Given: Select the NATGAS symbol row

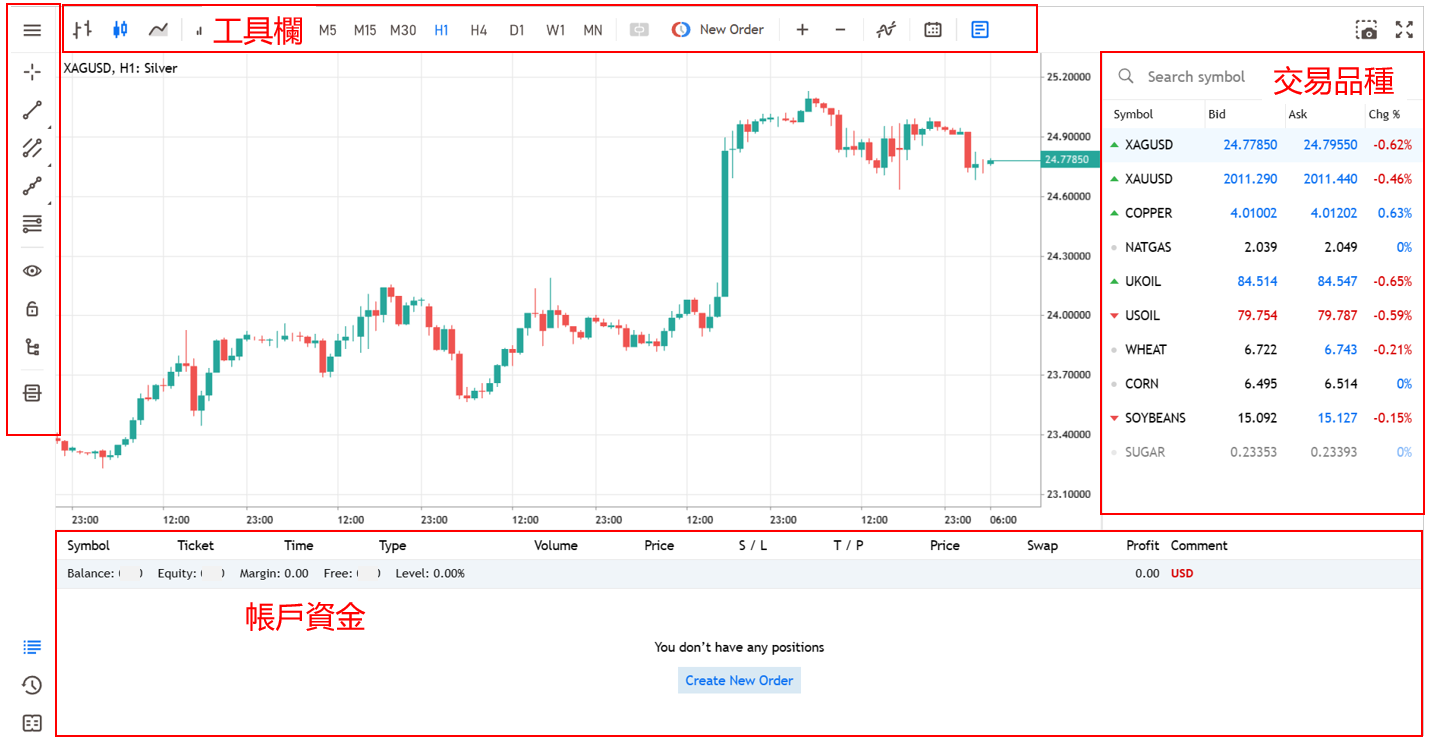Looking at the screenshot, I should (1262, 247).
